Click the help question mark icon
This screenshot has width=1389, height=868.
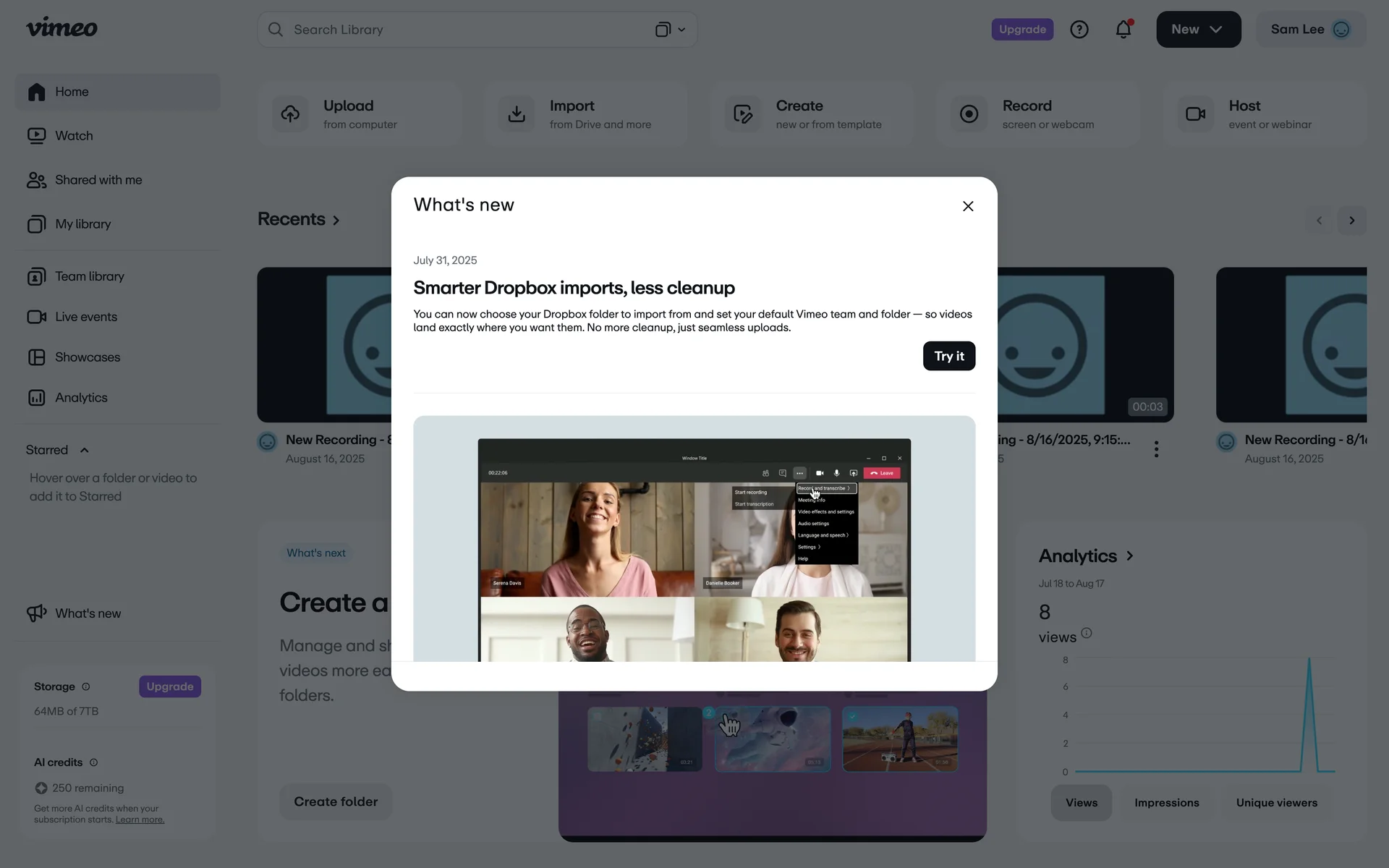point(1079,30)
